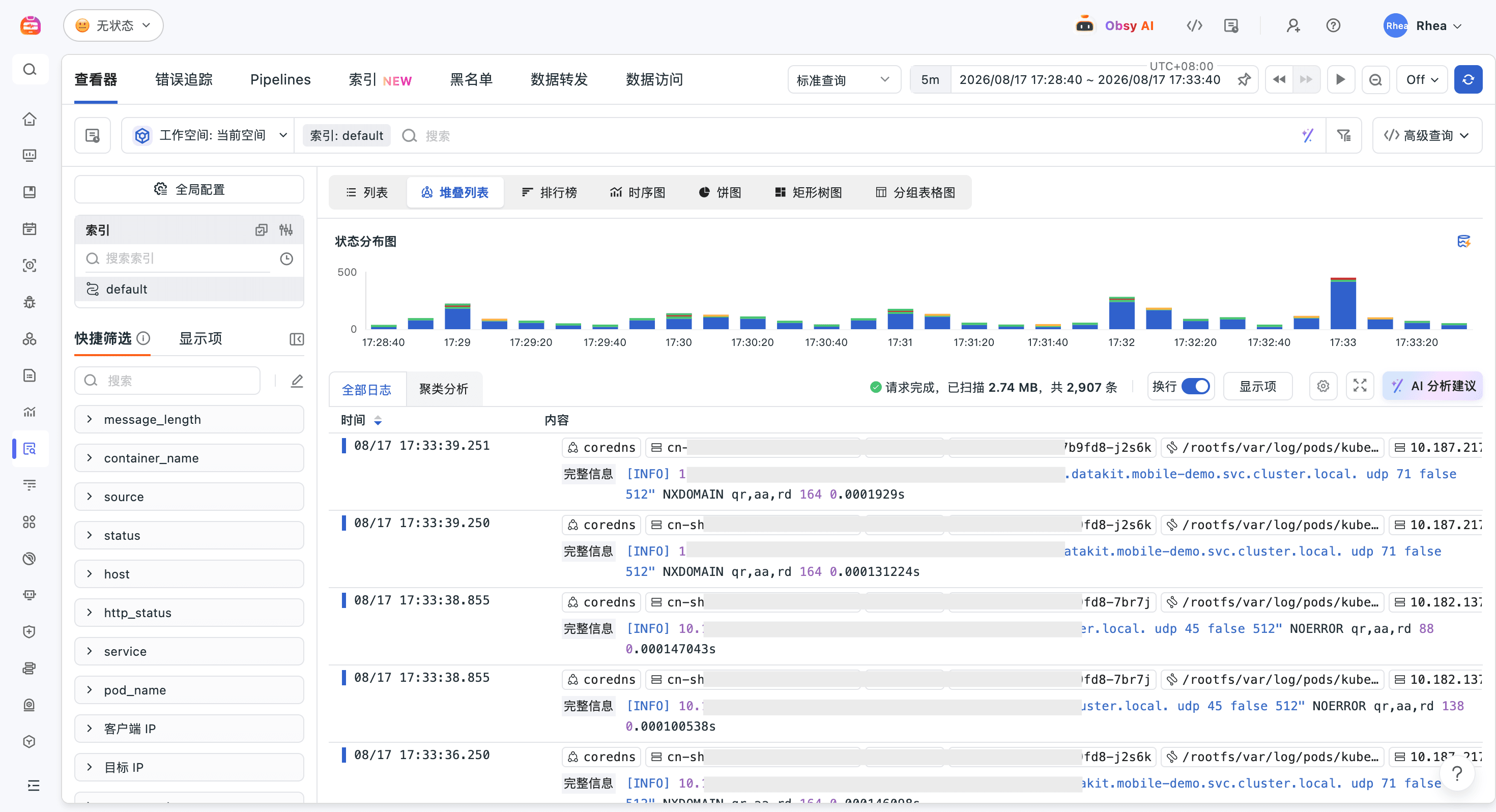Click the index default search tag

347,135
